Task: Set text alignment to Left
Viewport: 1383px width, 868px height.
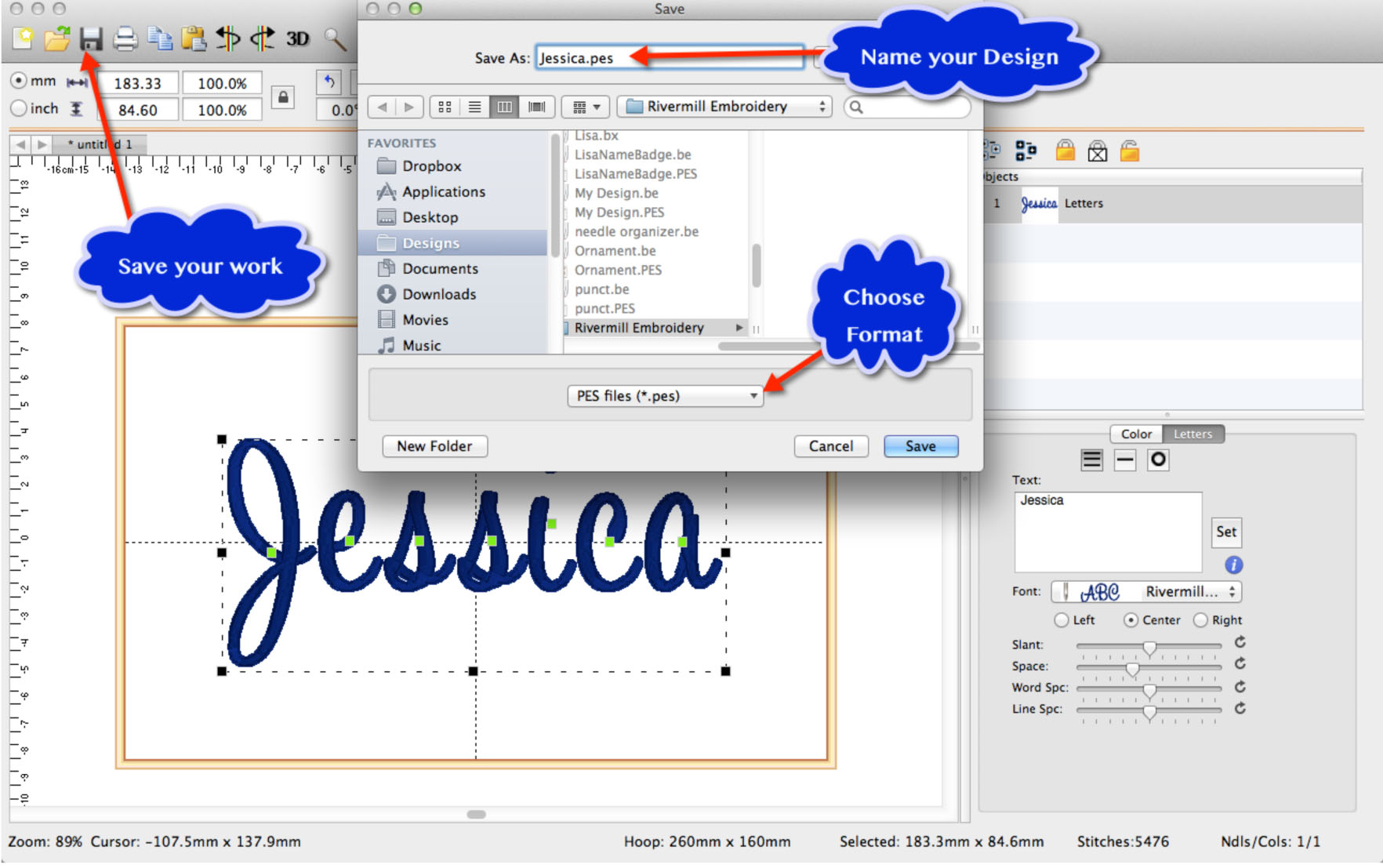Action: tap(1062, 619)
